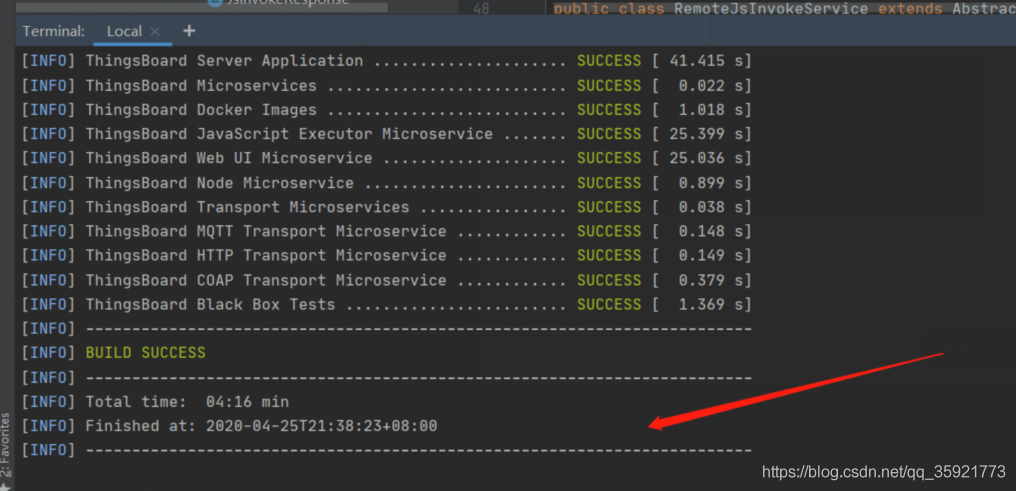Click the ThingsBoard Docker Images line
1016x491 pixels.
click(386, 110)
